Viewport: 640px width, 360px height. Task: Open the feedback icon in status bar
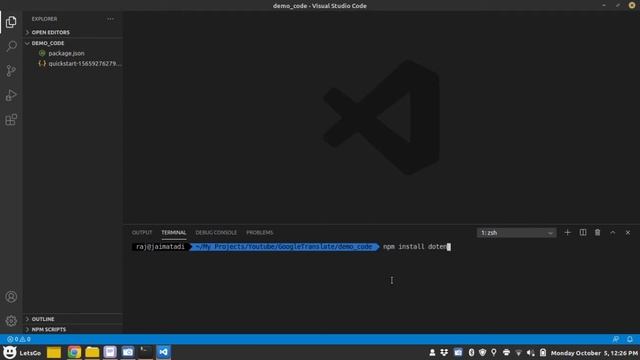click(x=616, y=339)
